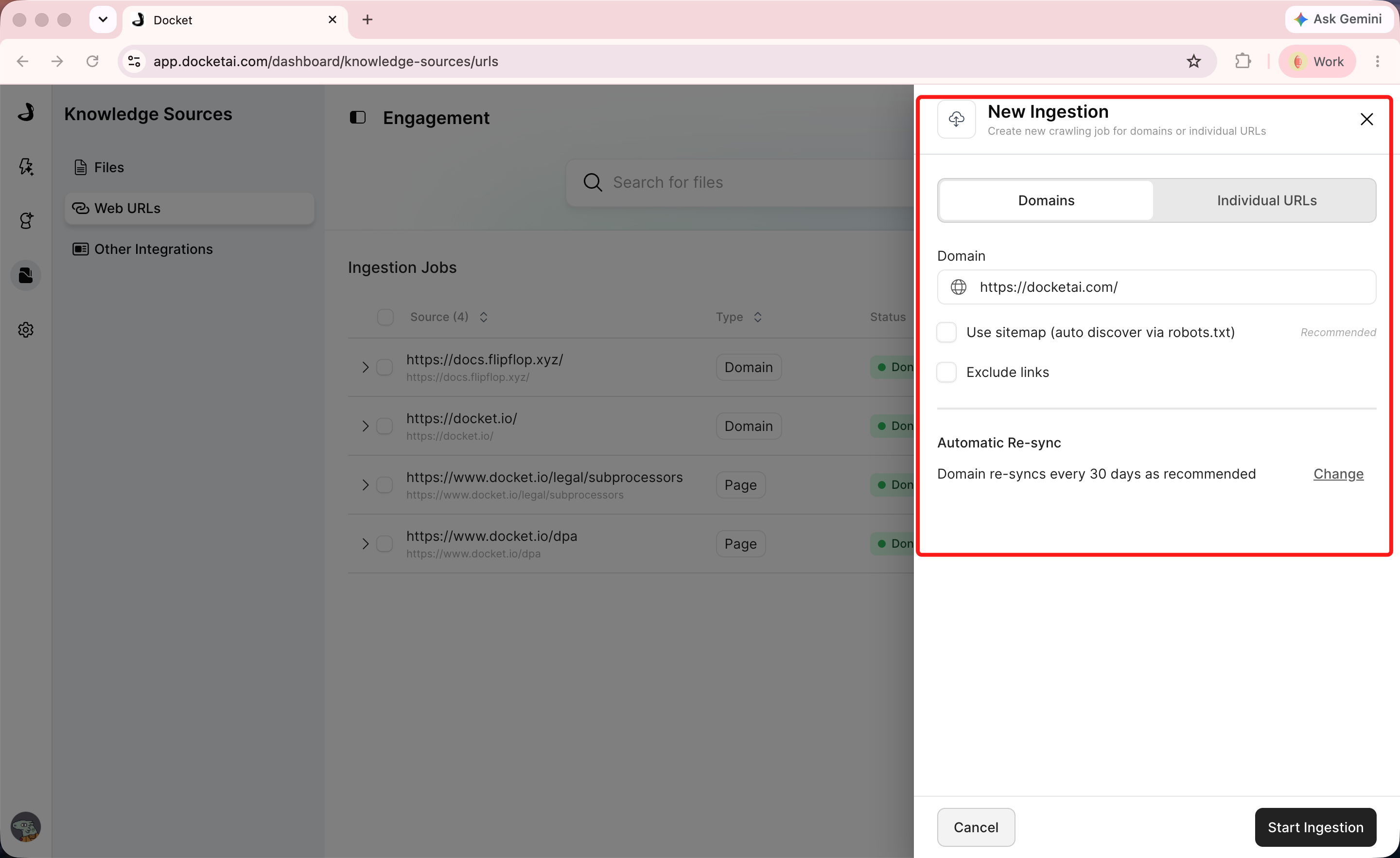The width and height of the screenshot is (1400, 858).
Task: Open a new browser tab
Action: (x=367, y=20)
